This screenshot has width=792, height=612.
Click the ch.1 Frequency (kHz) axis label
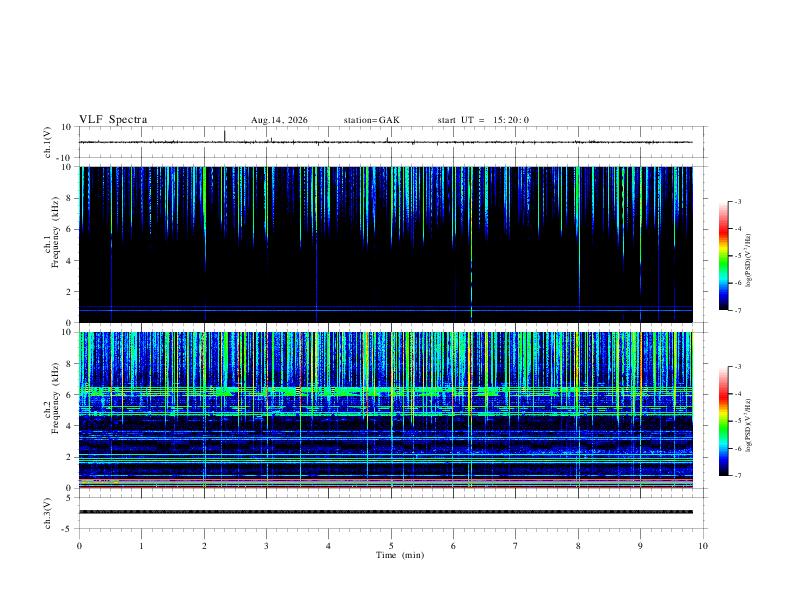click(x=51, y=244)
